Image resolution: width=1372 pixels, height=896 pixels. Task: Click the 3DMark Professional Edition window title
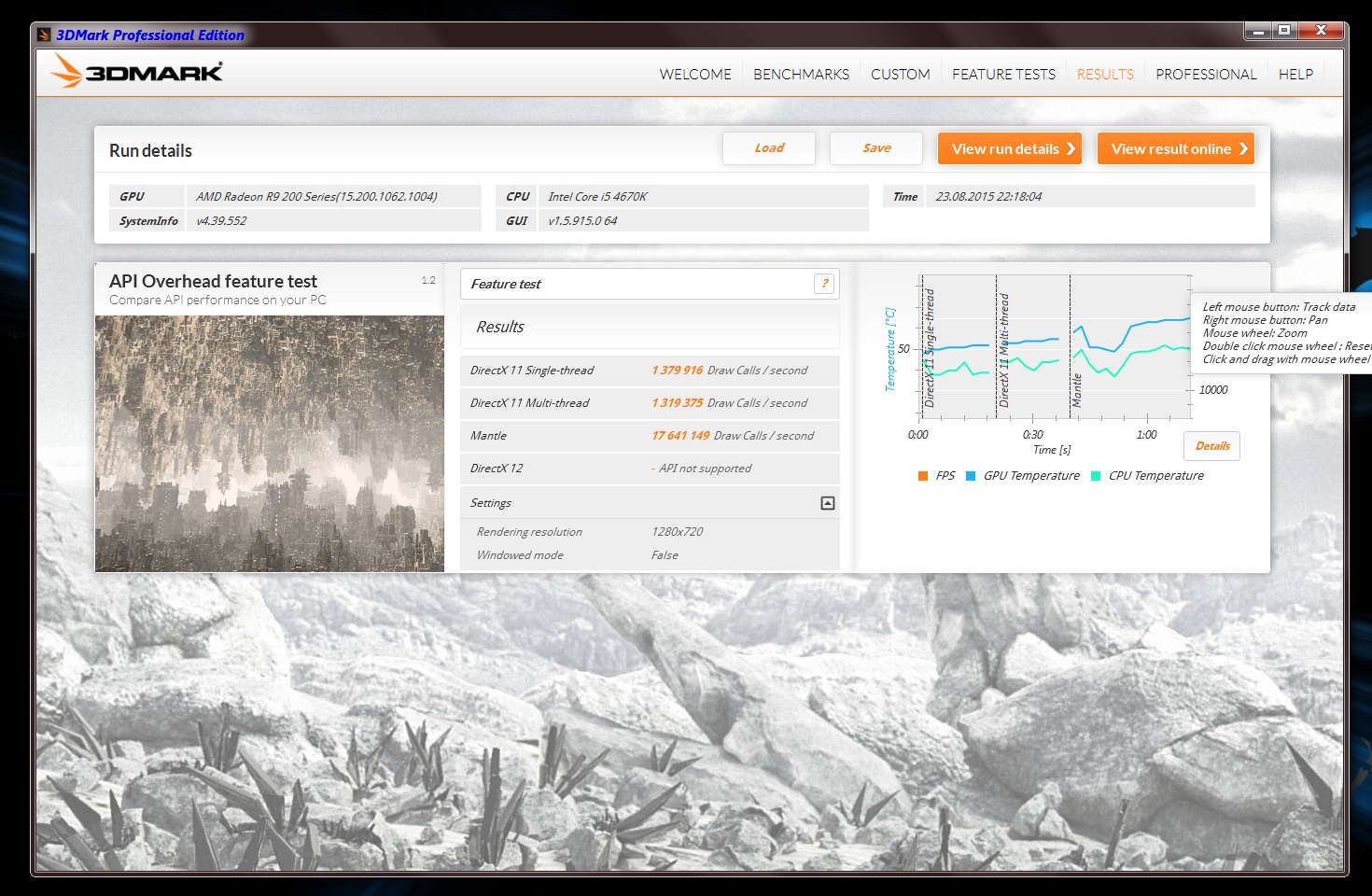pyautogui.click(x=150, y=35)
